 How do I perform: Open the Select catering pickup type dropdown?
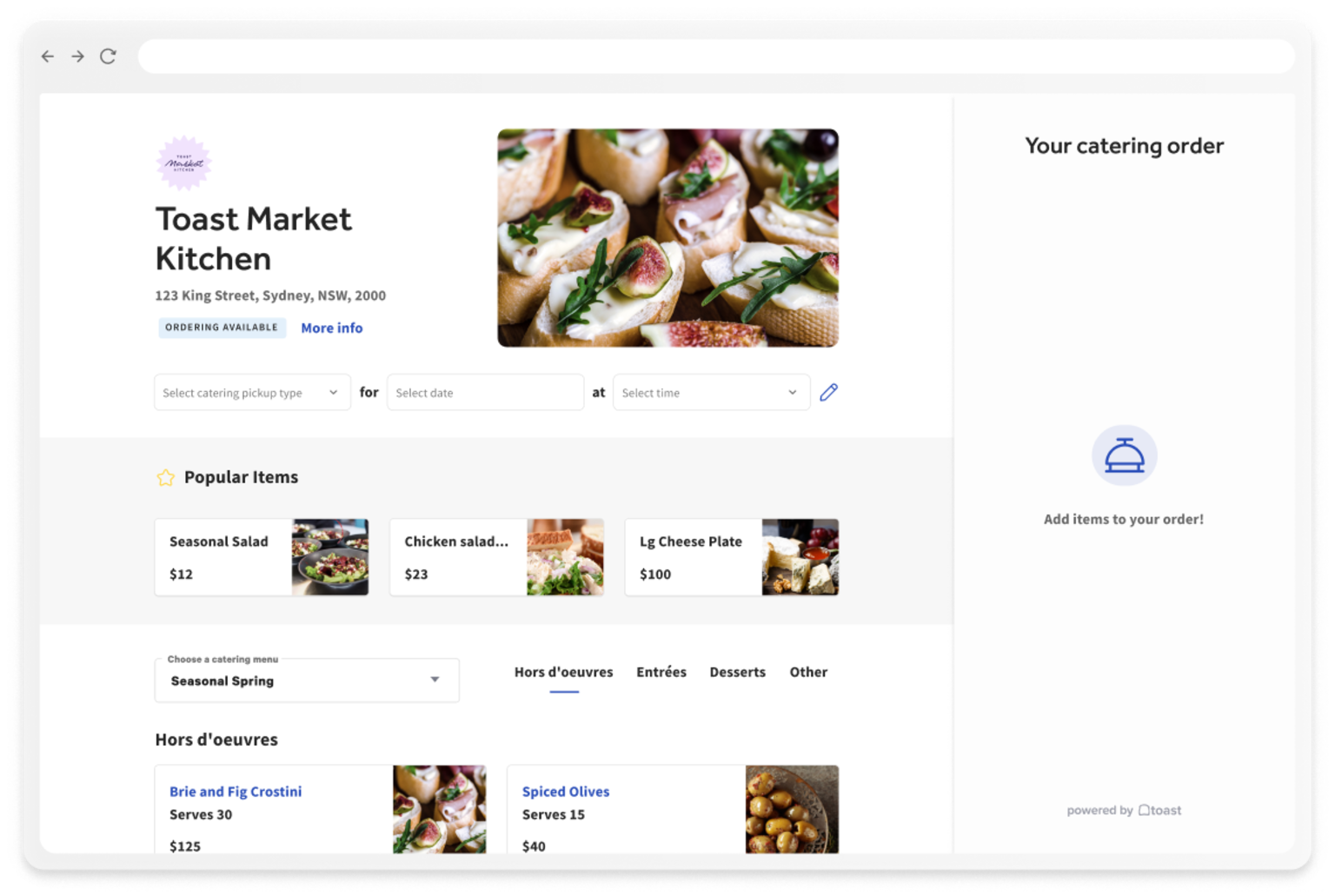(x=252, y=392)
